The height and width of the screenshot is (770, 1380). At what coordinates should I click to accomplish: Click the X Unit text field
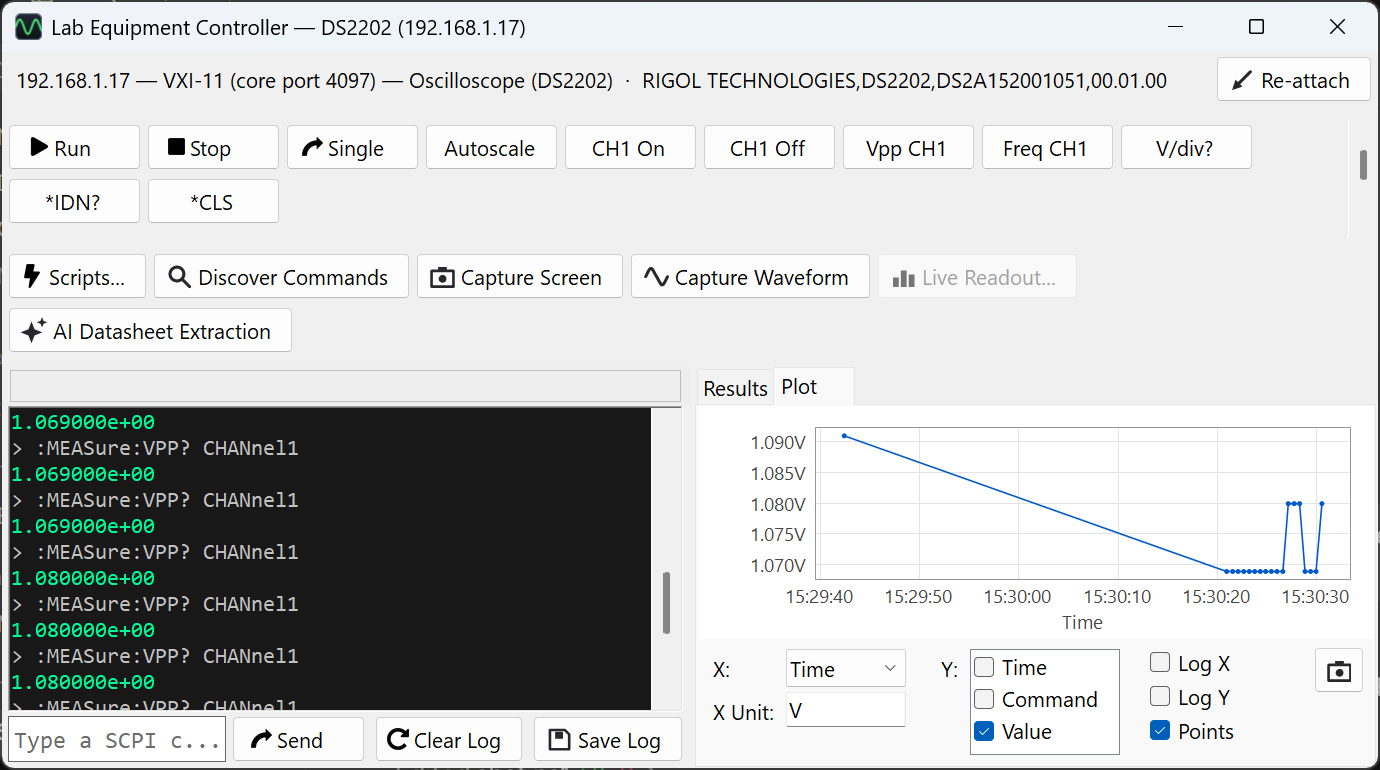coord(845,711)
